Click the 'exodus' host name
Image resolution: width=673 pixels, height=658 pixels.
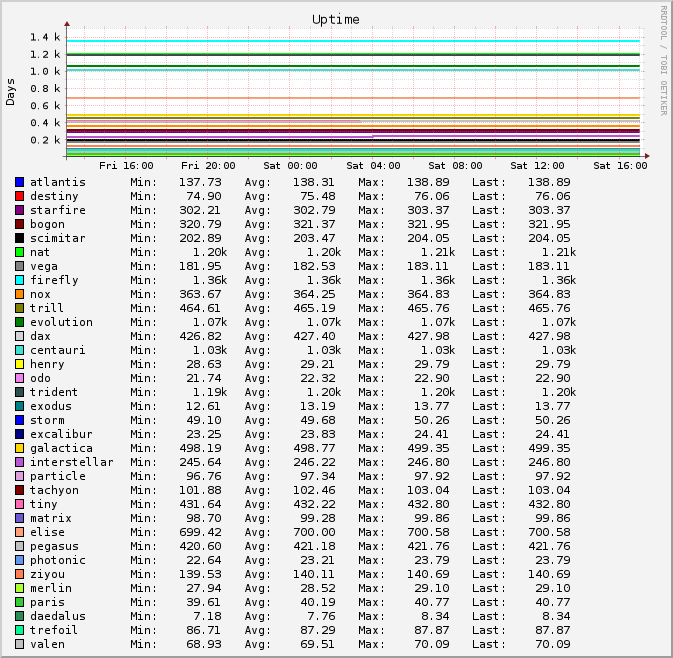point(51,406)
